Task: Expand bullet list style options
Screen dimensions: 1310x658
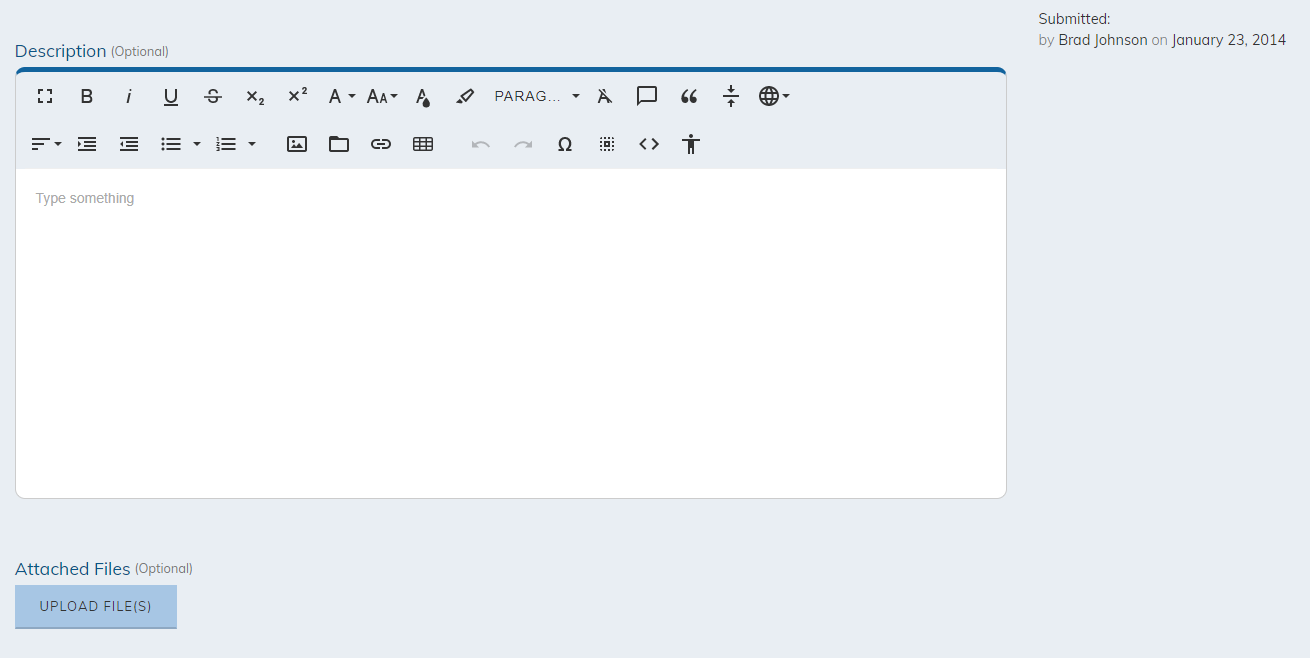Action: pos(197,144)
